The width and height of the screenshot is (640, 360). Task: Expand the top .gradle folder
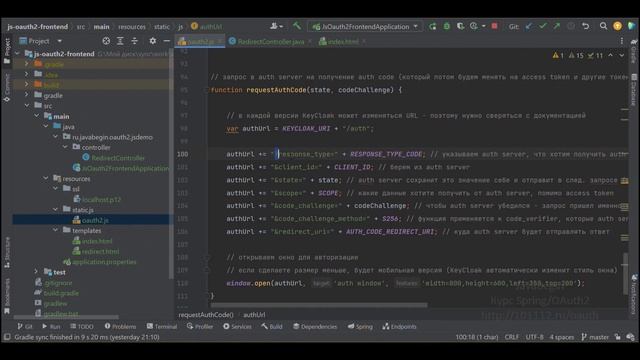pyautogui.click(x=27, y=64)
